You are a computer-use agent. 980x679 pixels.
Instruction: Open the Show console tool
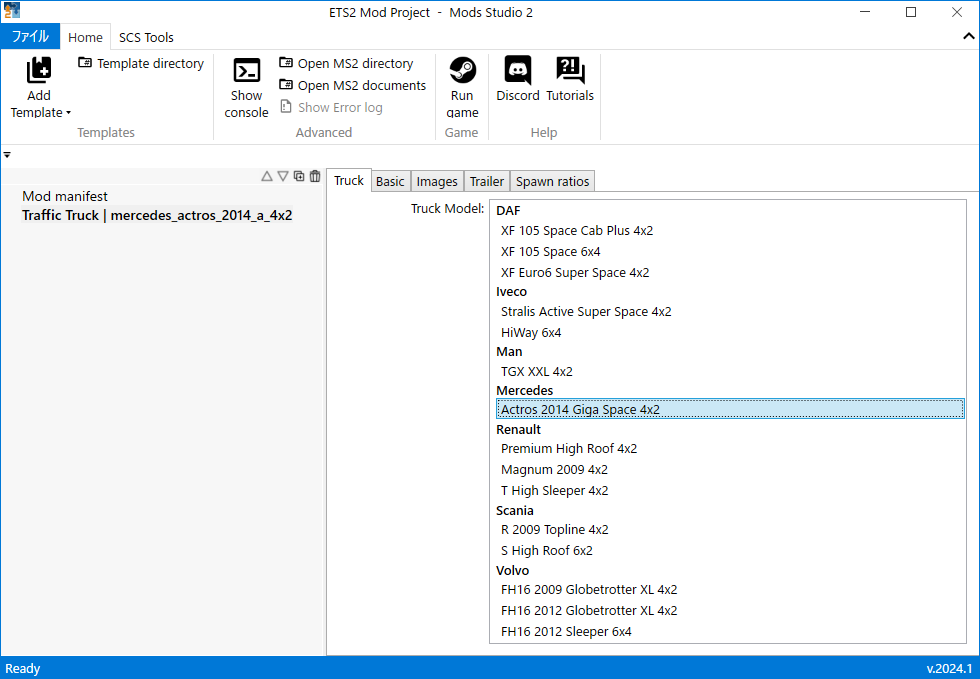[246, 71]
